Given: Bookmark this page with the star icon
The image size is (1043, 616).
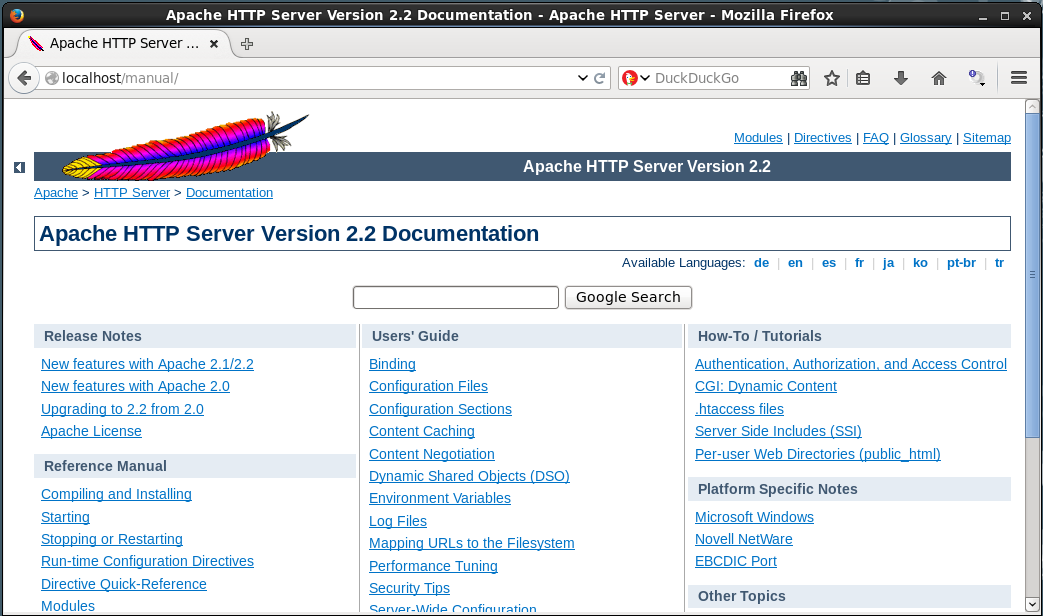Looking at the screenshot, I should [x=831, y=78].
